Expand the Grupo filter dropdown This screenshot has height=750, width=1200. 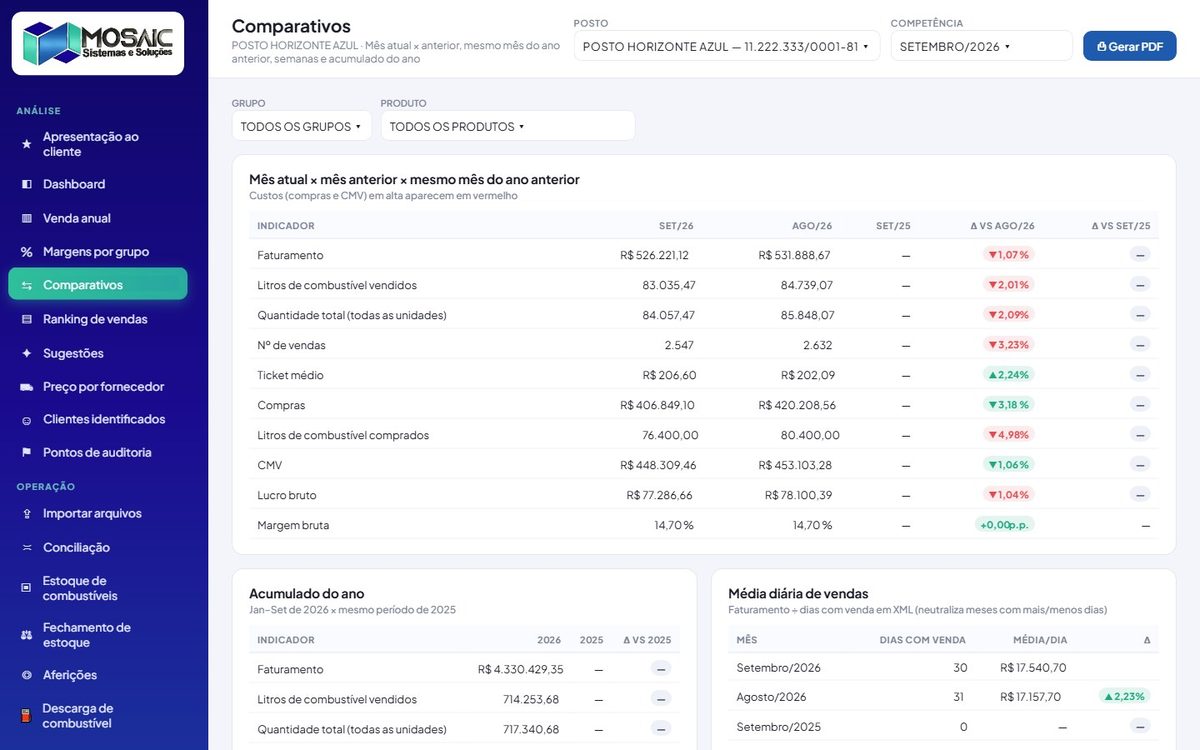tap(301, 126)
